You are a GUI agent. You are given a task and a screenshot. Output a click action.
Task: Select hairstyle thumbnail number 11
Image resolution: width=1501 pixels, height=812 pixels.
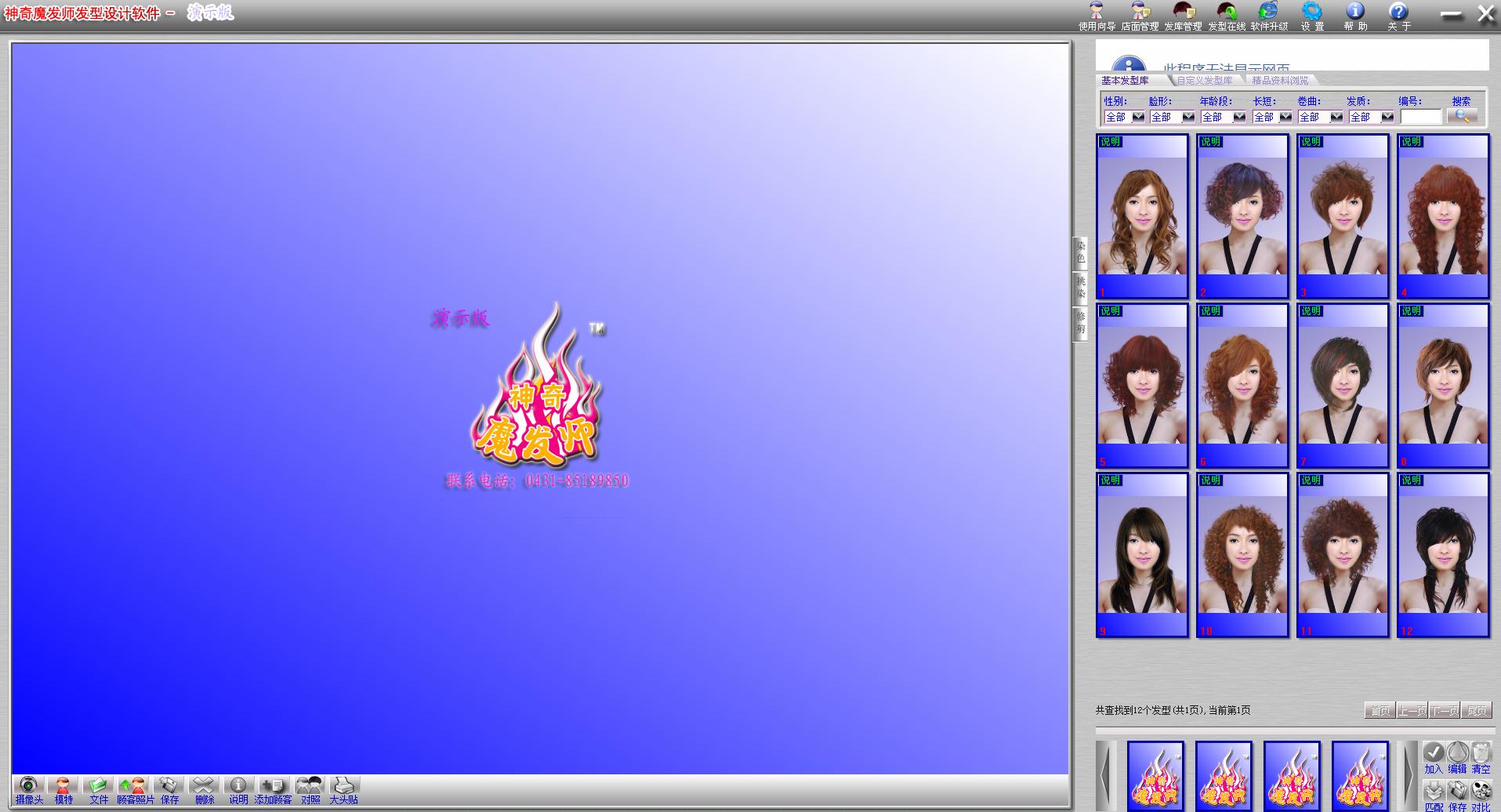click(x=1343, y=555)
